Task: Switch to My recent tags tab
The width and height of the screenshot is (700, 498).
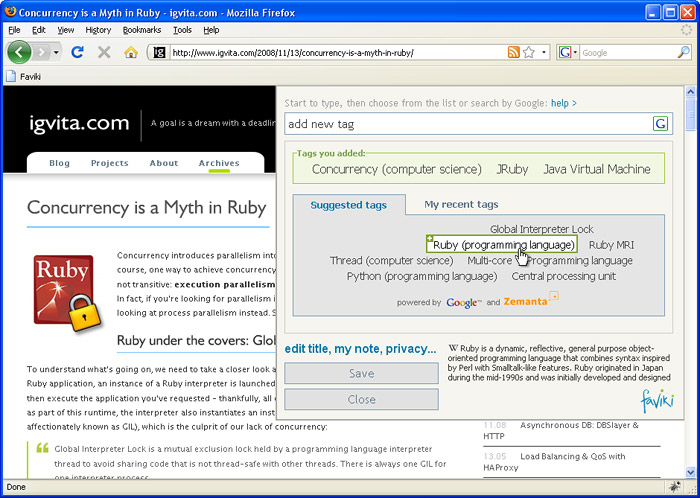Action: coord(461,204)
